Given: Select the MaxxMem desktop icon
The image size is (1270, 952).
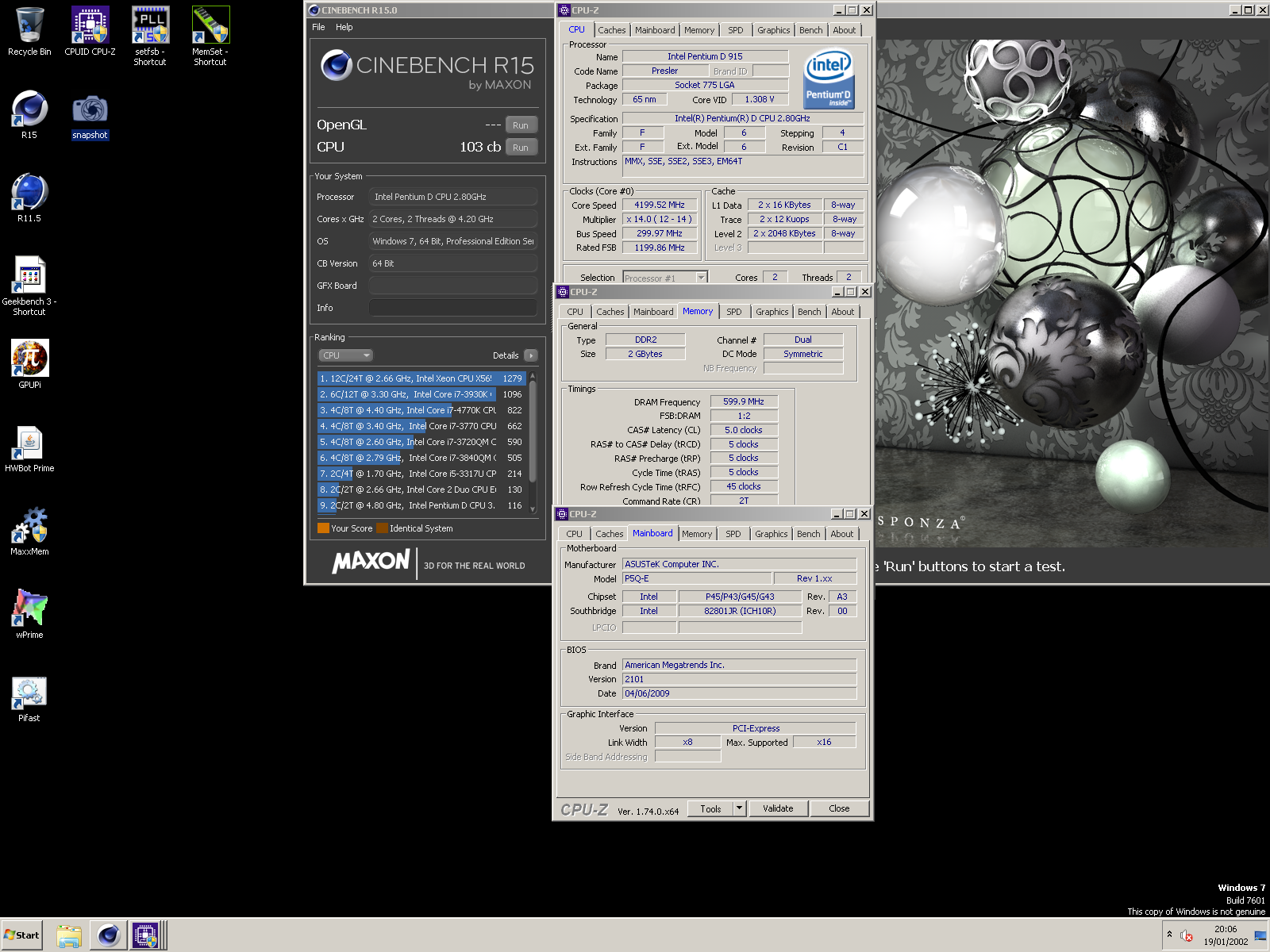Looking at the screenshot, I should click(x=29, y=532).
